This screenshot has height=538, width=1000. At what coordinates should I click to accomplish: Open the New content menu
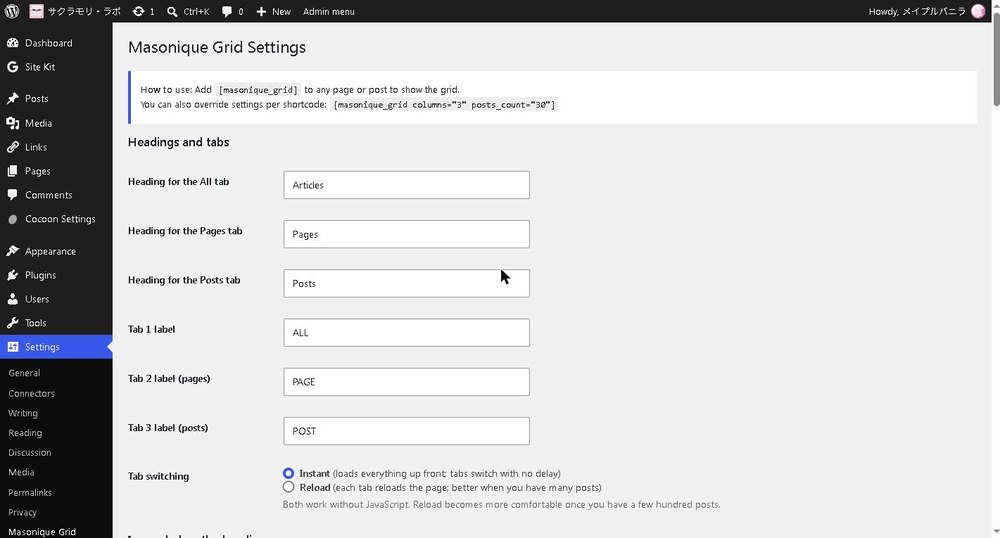[x=273, y=11]
